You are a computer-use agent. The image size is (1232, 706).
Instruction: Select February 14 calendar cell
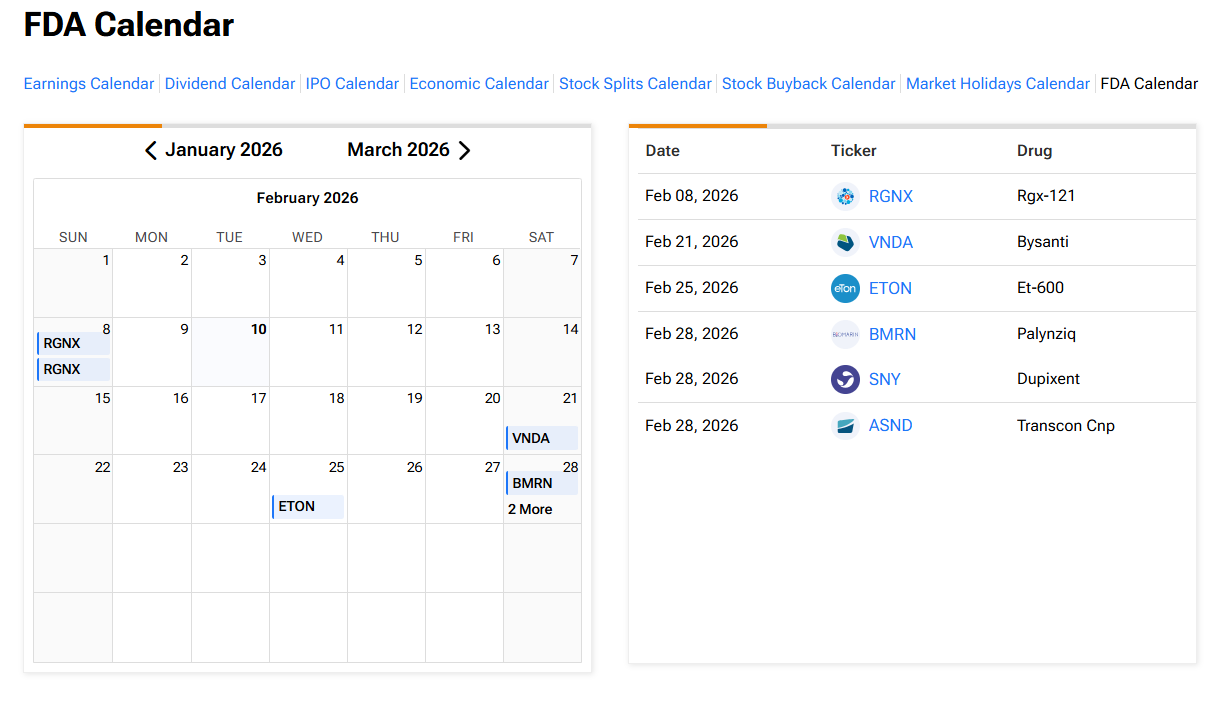coord(542,352)
